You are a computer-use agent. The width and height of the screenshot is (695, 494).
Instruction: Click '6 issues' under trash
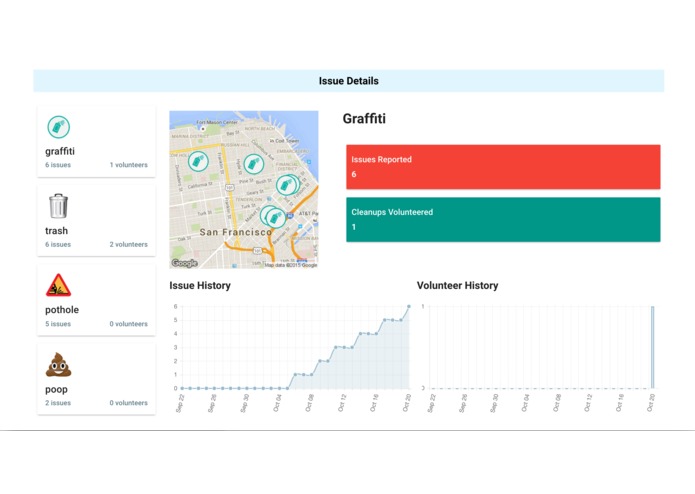point(58,245)
